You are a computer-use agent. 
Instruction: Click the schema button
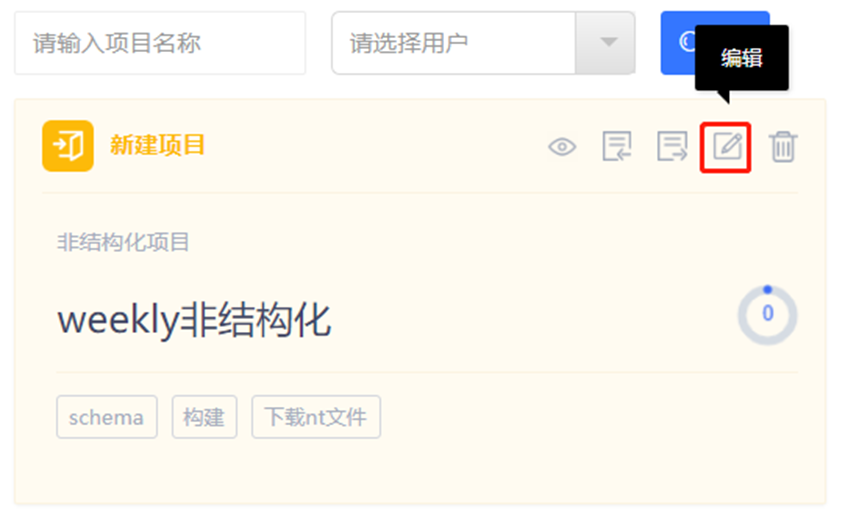pos(107,417)
